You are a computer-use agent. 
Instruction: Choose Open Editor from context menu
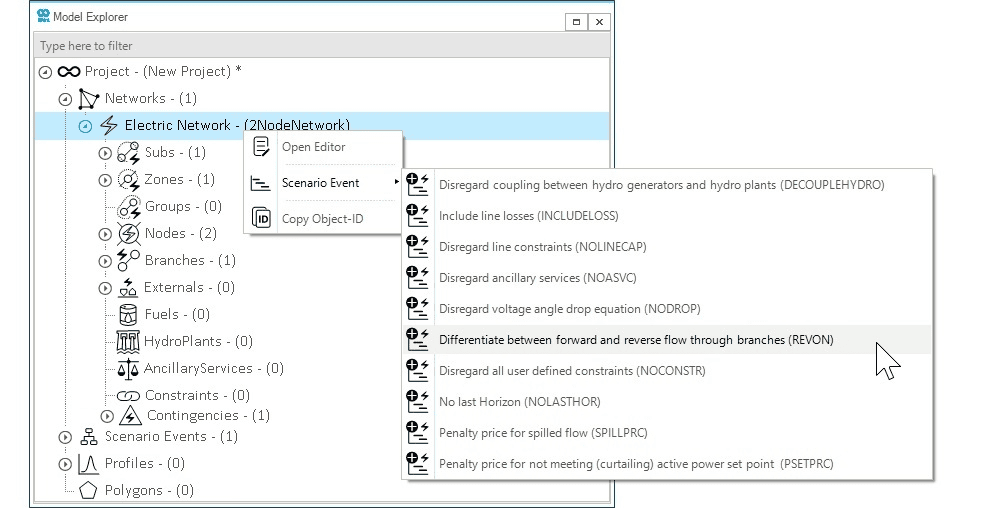313,147
